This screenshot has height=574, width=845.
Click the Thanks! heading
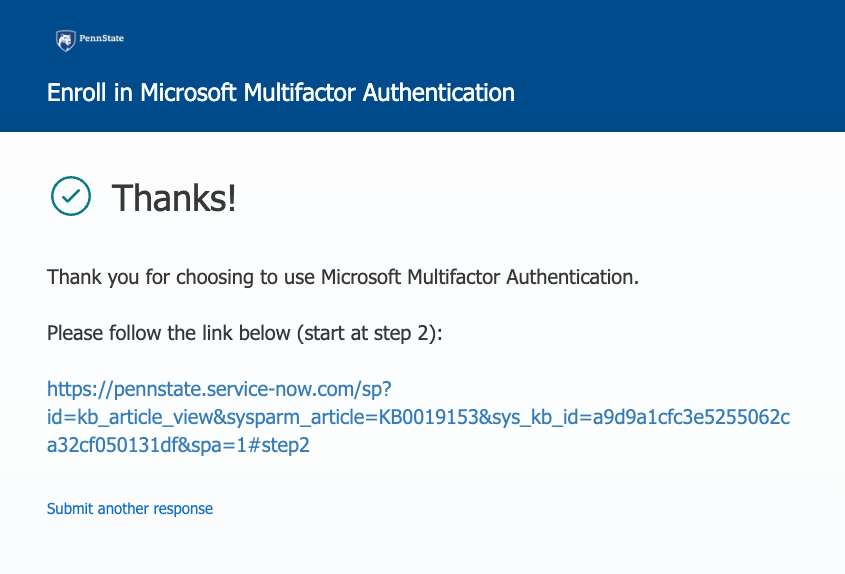174,198
